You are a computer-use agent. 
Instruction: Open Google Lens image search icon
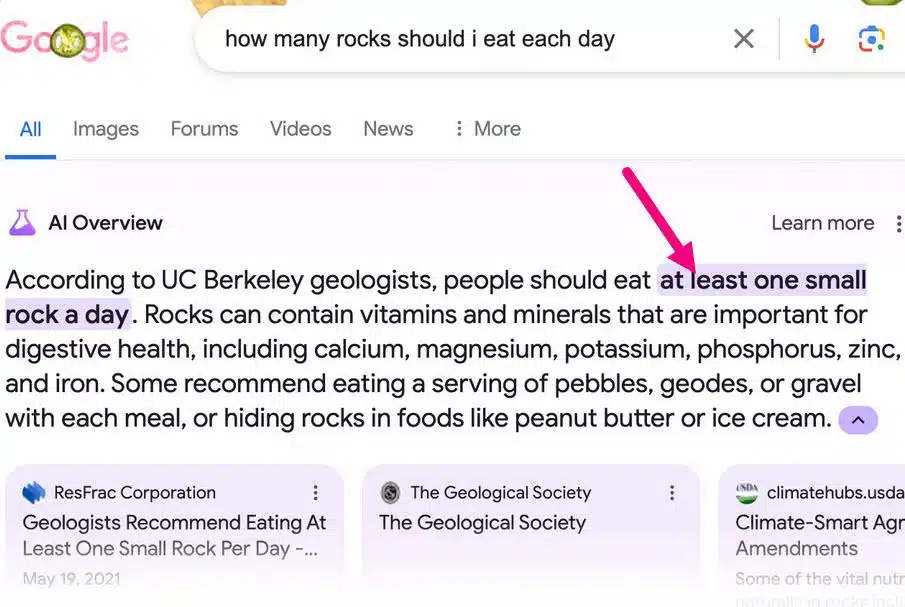(871, 39)
